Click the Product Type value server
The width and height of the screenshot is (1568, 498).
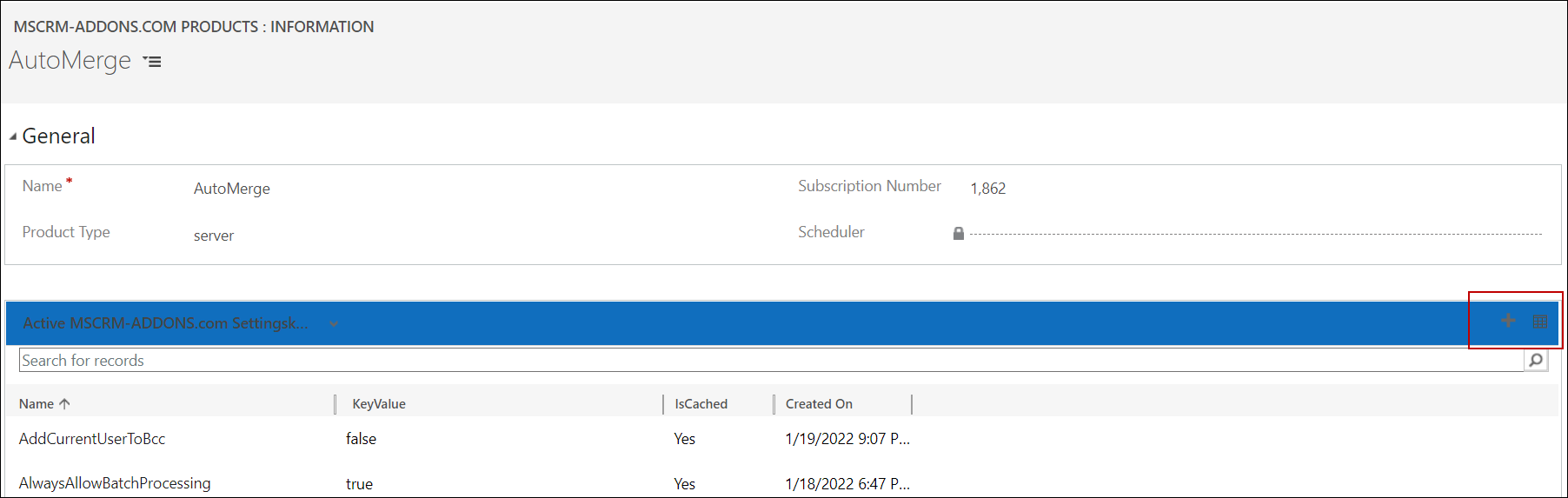tap(214, 236)
